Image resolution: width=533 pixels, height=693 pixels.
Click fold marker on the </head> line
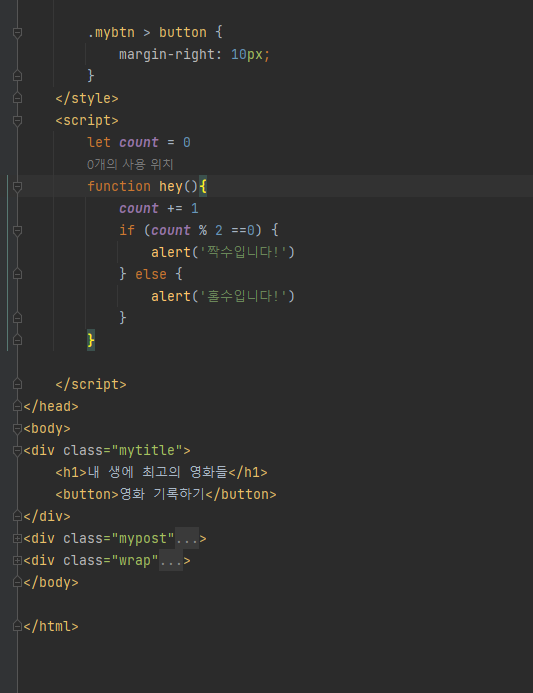(x=17, y=406)
